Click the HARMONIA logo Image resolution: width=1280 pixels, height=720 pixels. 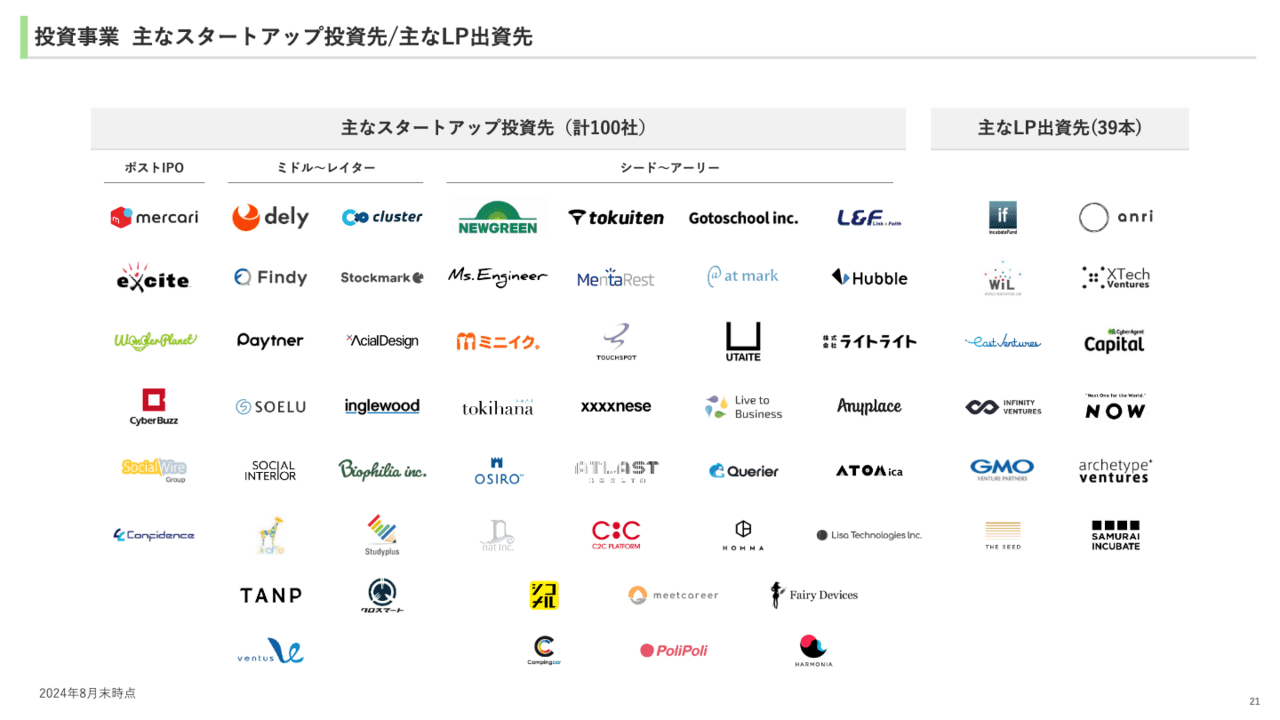pyautogui.click(x=814, y=651)
